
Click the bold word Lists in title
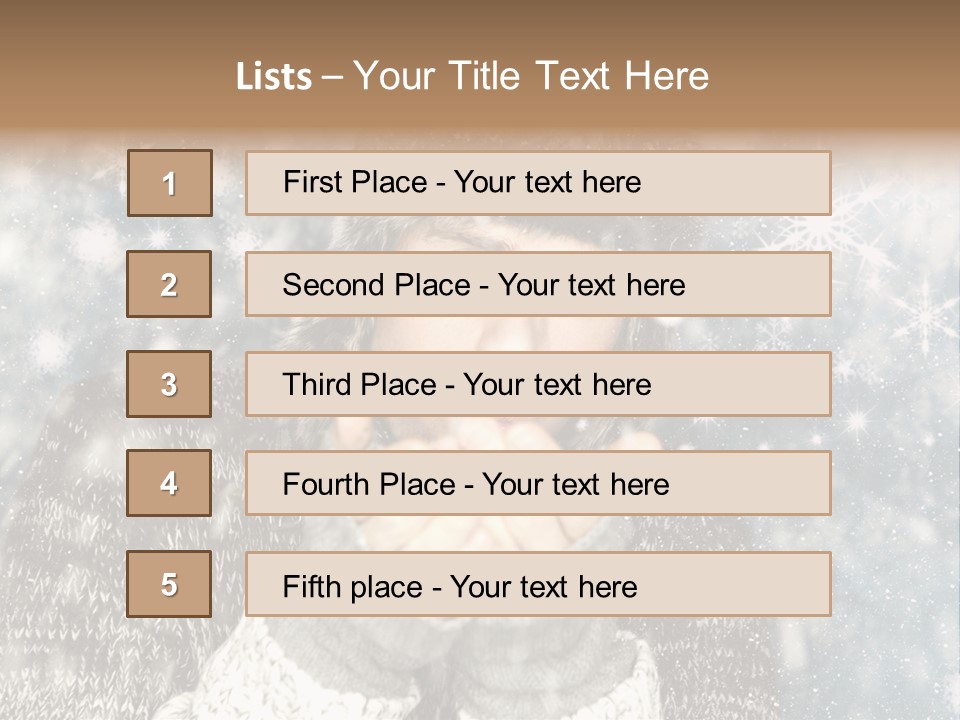[273, 77]
